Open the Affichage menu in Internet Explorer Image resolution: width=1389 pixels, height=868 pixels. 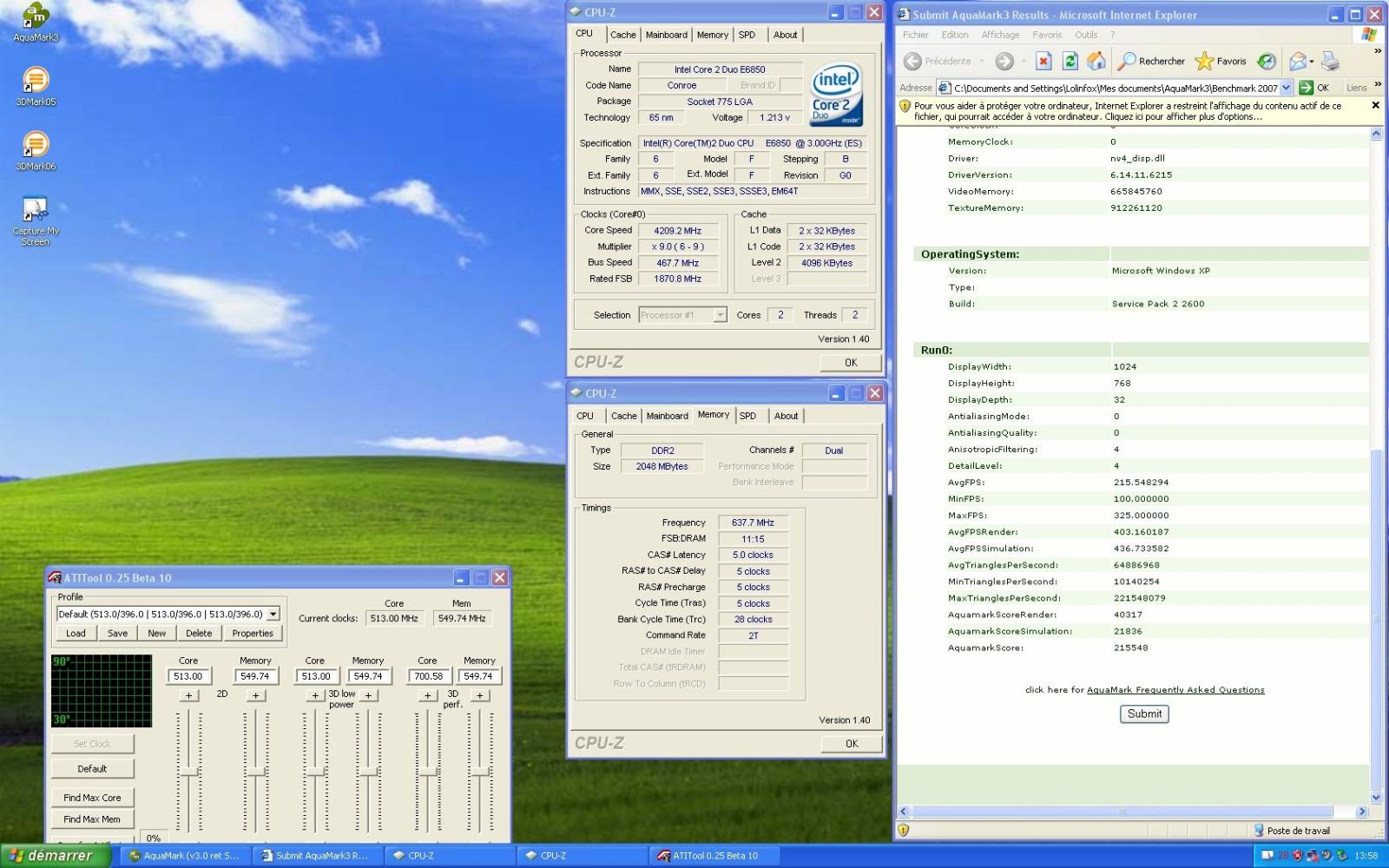pyautogui.click(x=1000, y=35)
